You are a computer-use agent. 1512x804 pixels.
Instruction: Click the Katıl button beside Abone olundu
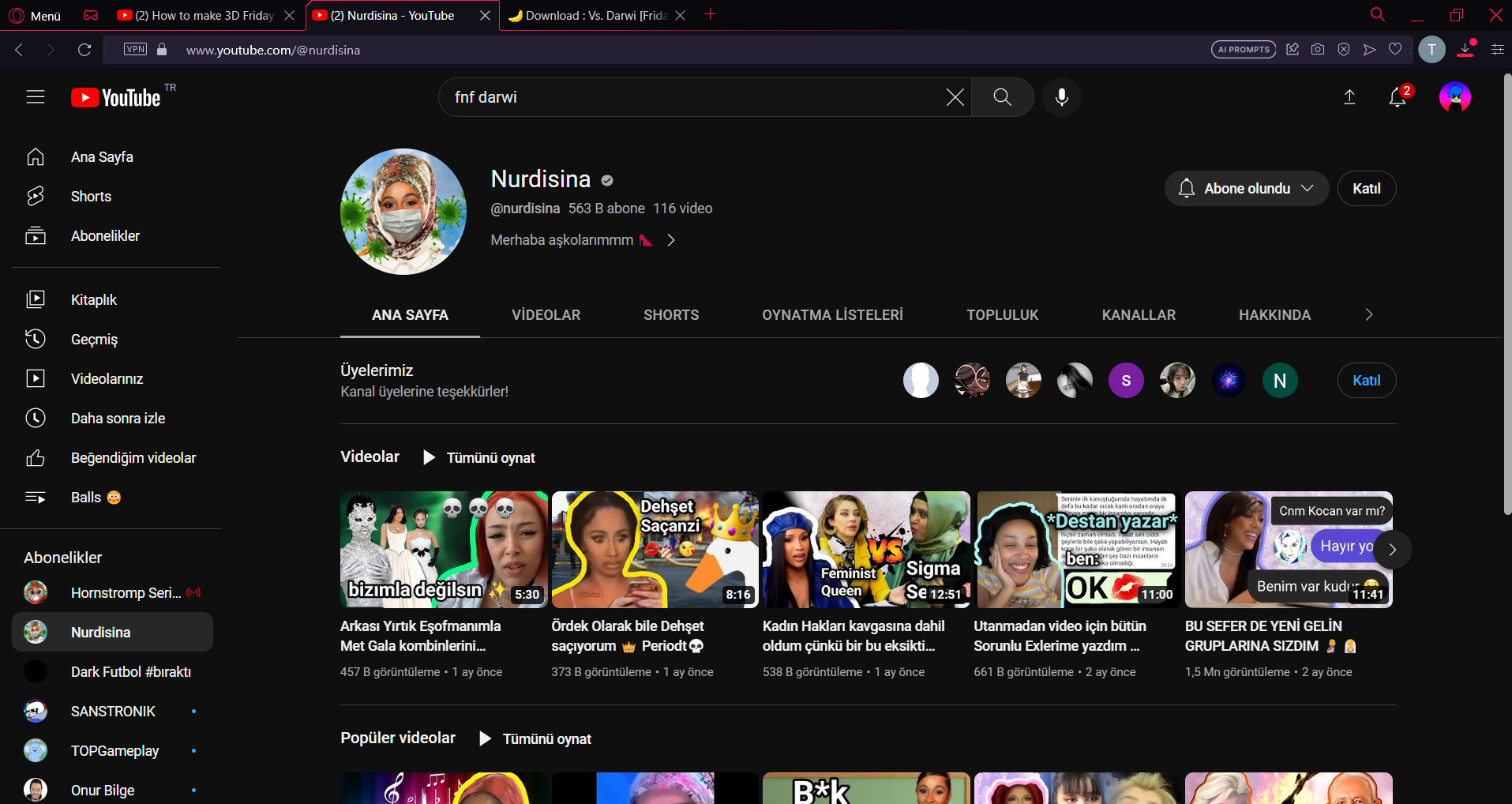[x=1367, y=189]
